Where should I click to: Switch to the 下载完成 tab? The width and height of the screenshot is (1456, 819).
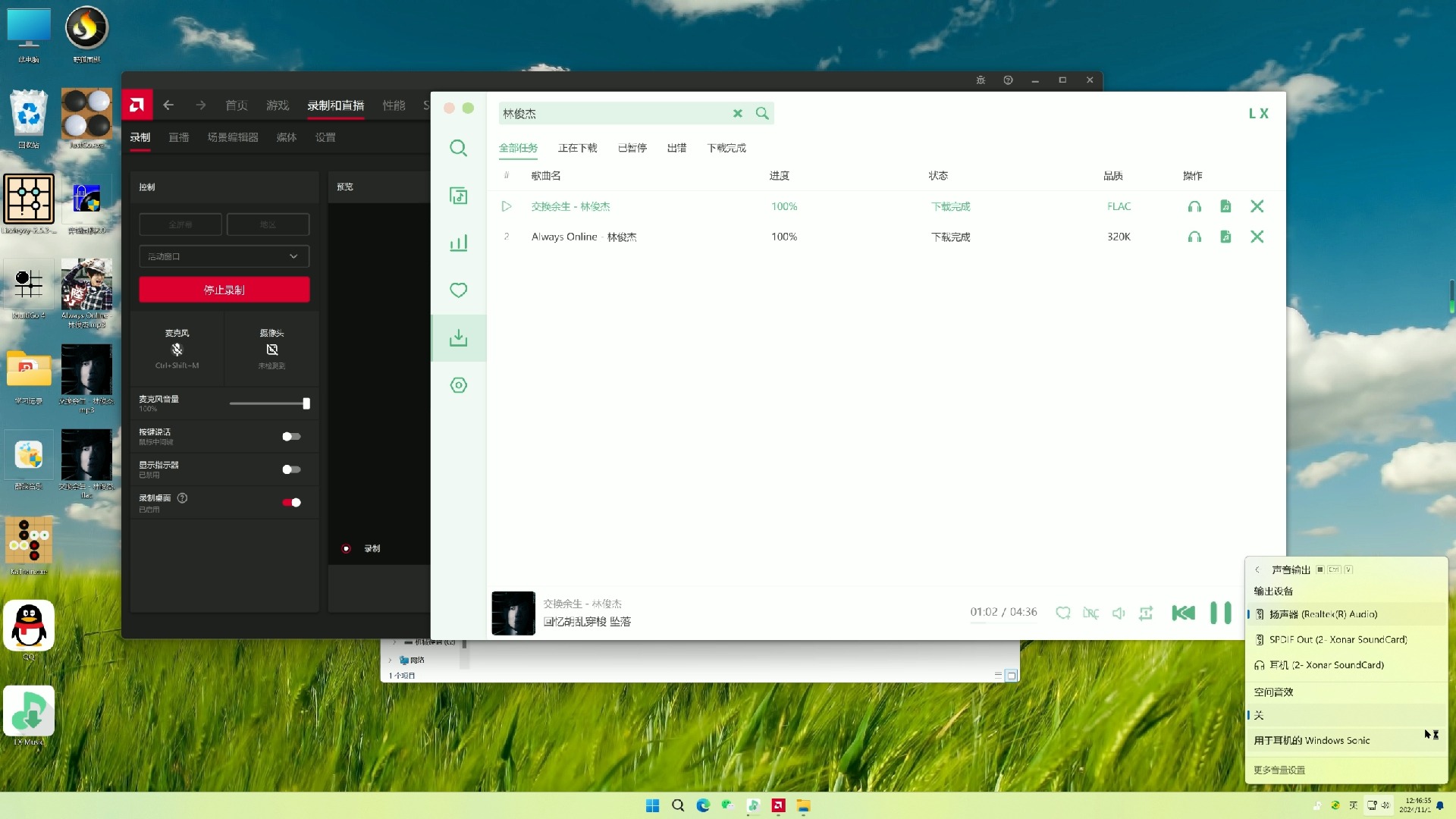coord(726,148)
